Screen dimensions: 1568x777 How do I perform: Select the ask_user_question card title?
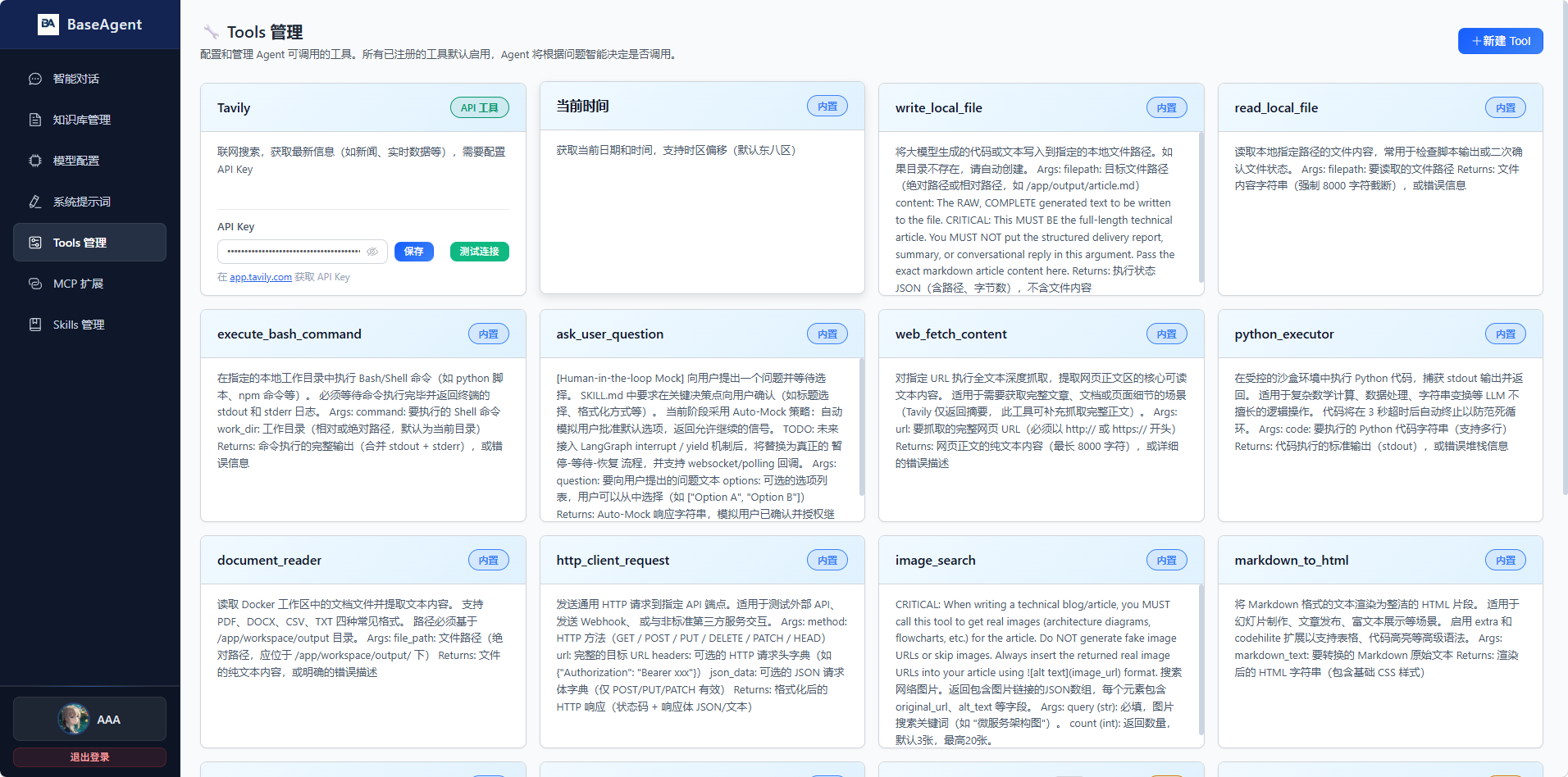click(x=610, y=334)
